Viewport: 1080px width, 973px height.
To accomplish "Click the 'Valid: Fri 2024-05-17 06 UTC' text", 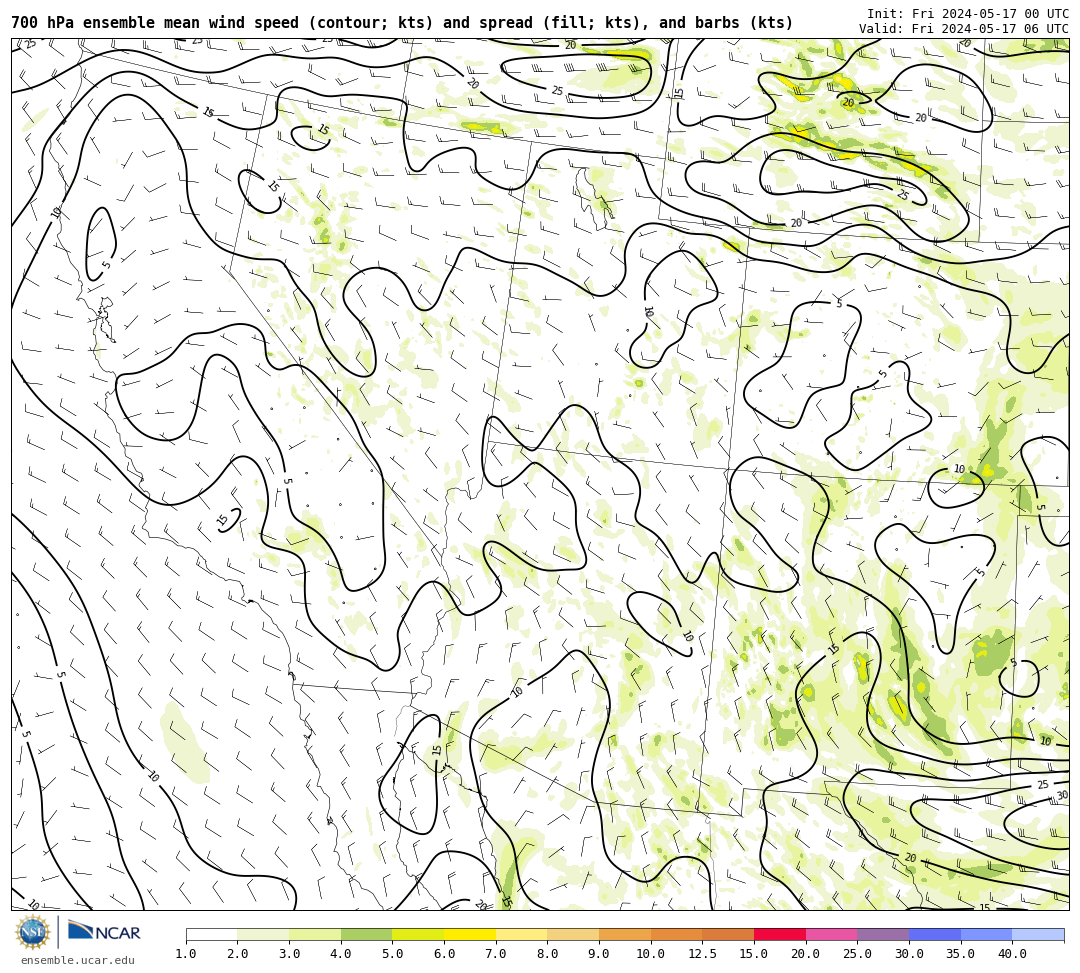I will [964, 29].
